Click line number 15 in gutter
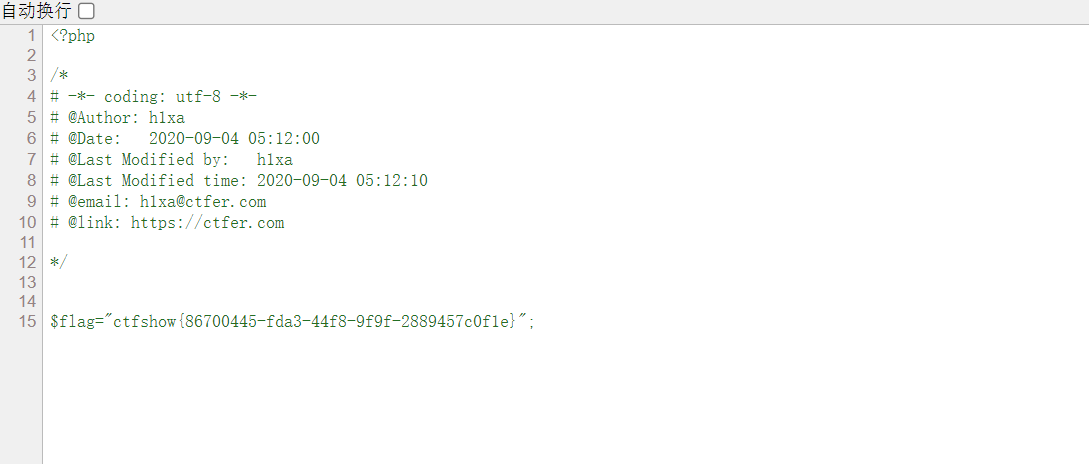 point(27,322)
